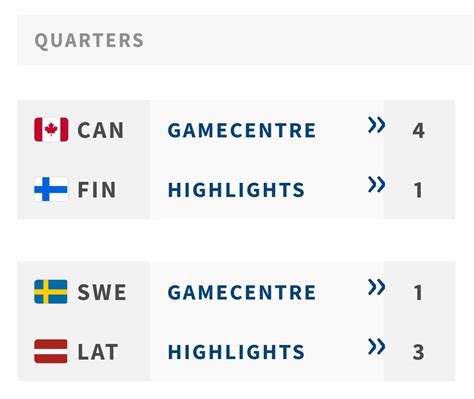
Task: Click chevron arrows beside SWE-LAT Gamecentre
Action: [376, 287]
